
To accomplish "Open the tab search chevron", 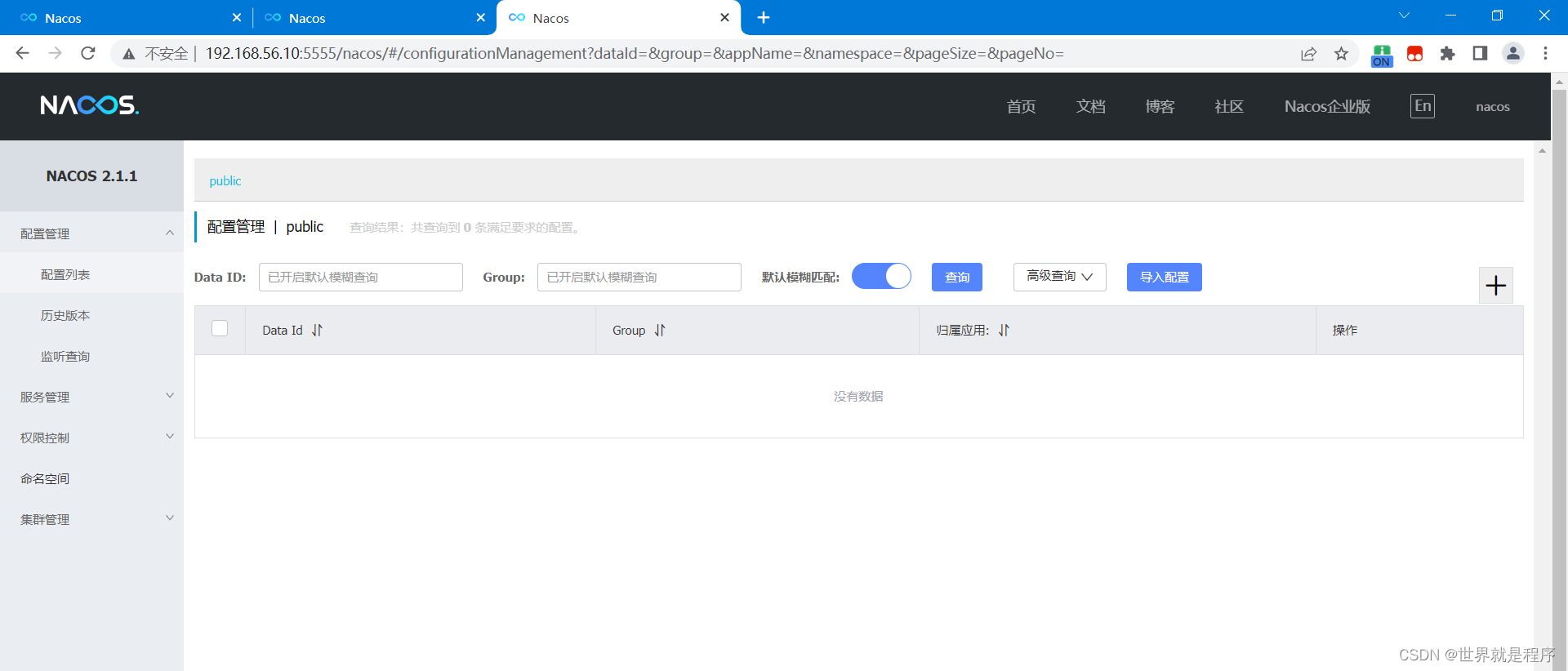I will pos(1404,16).
